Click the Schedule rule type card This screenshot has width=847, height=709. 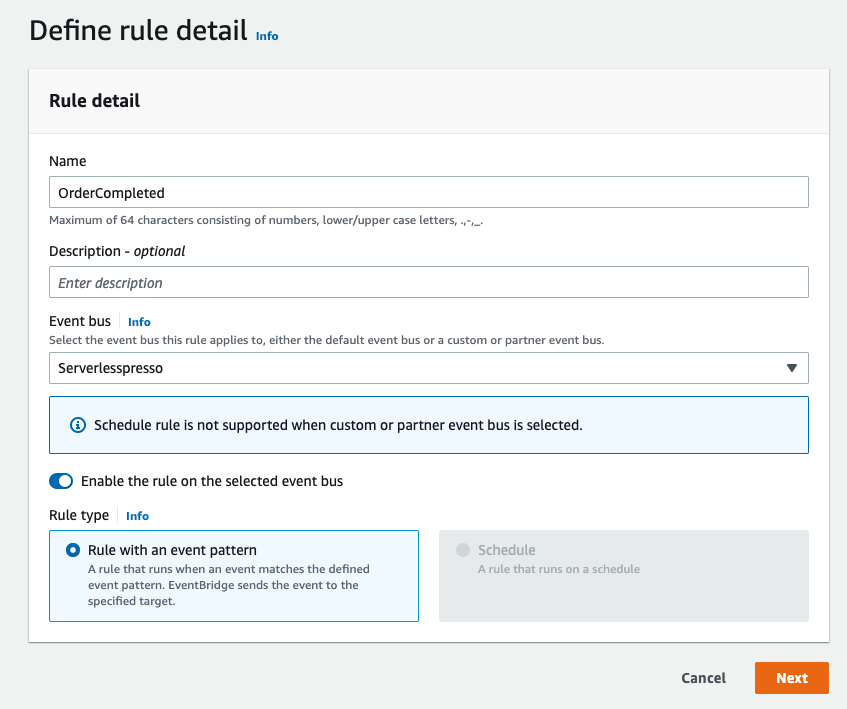click(624, 576)
